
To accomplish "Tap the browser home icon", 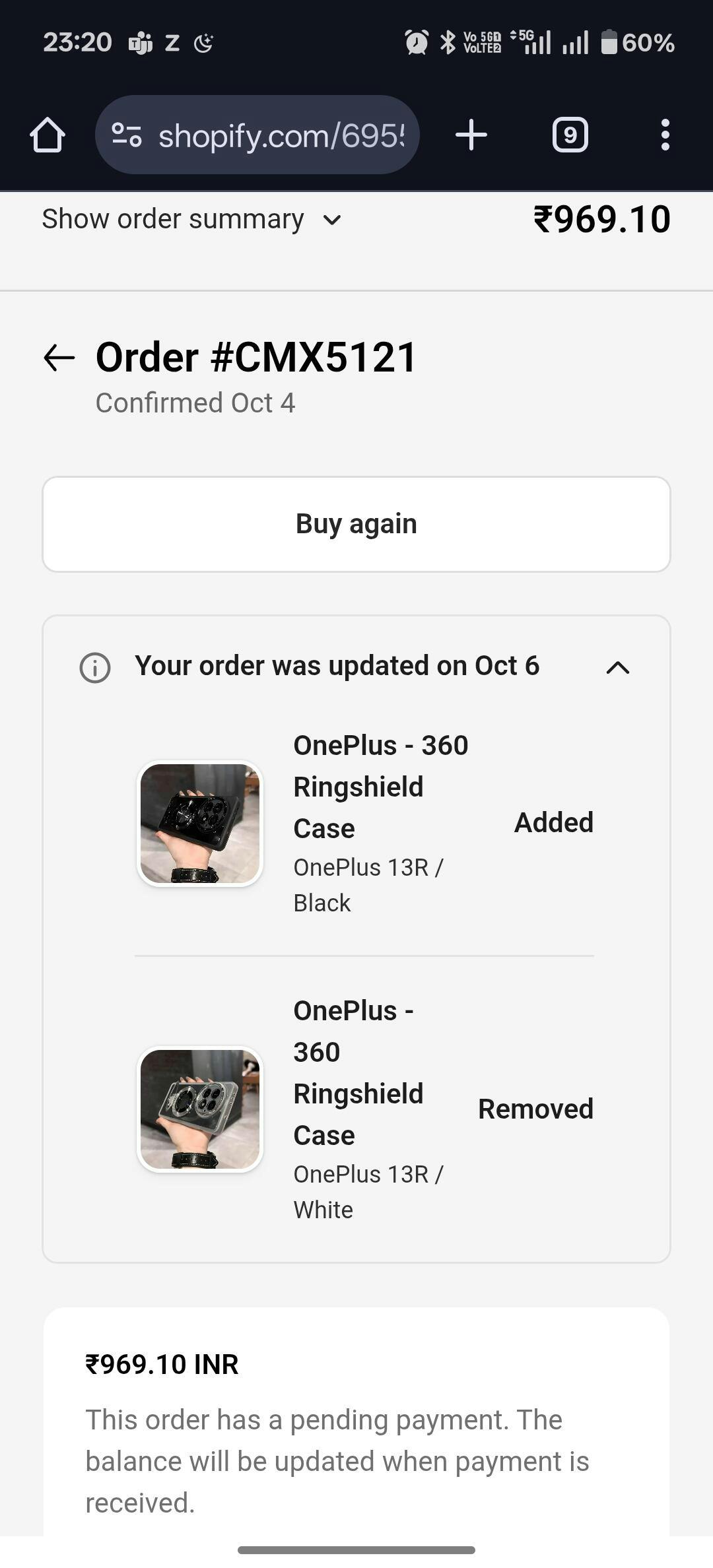I will [x=48, y=135].
